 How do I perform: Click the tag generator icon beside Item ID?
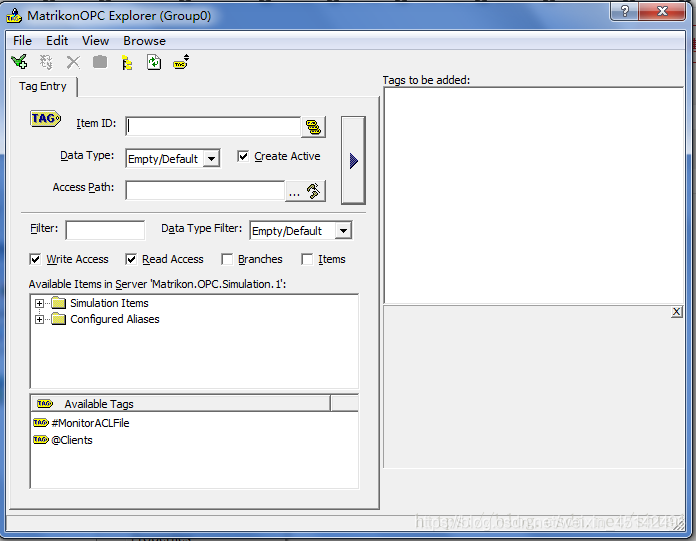point(313,127)
